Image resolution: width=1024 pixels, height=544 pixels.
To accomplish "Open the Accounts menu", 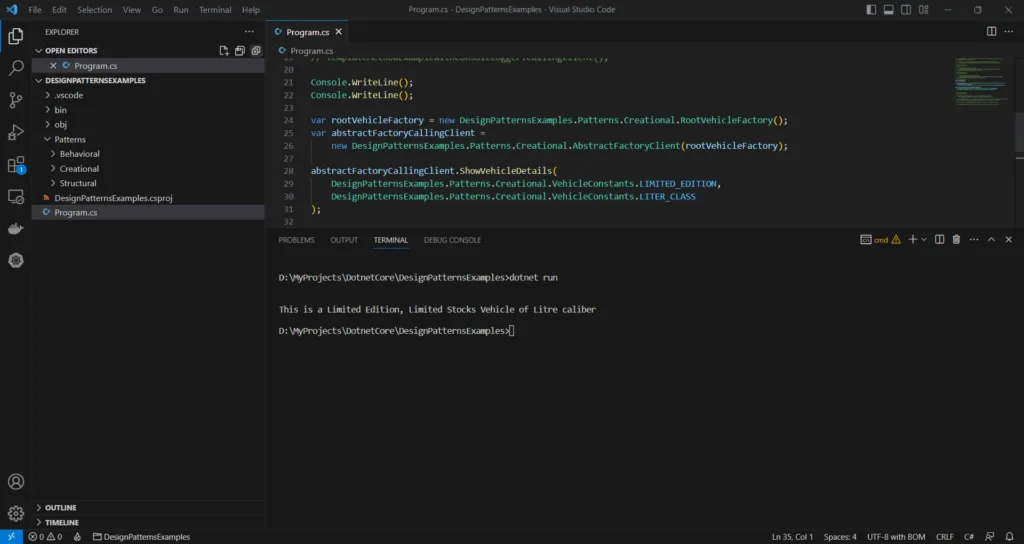I will [x=16, y=482].
